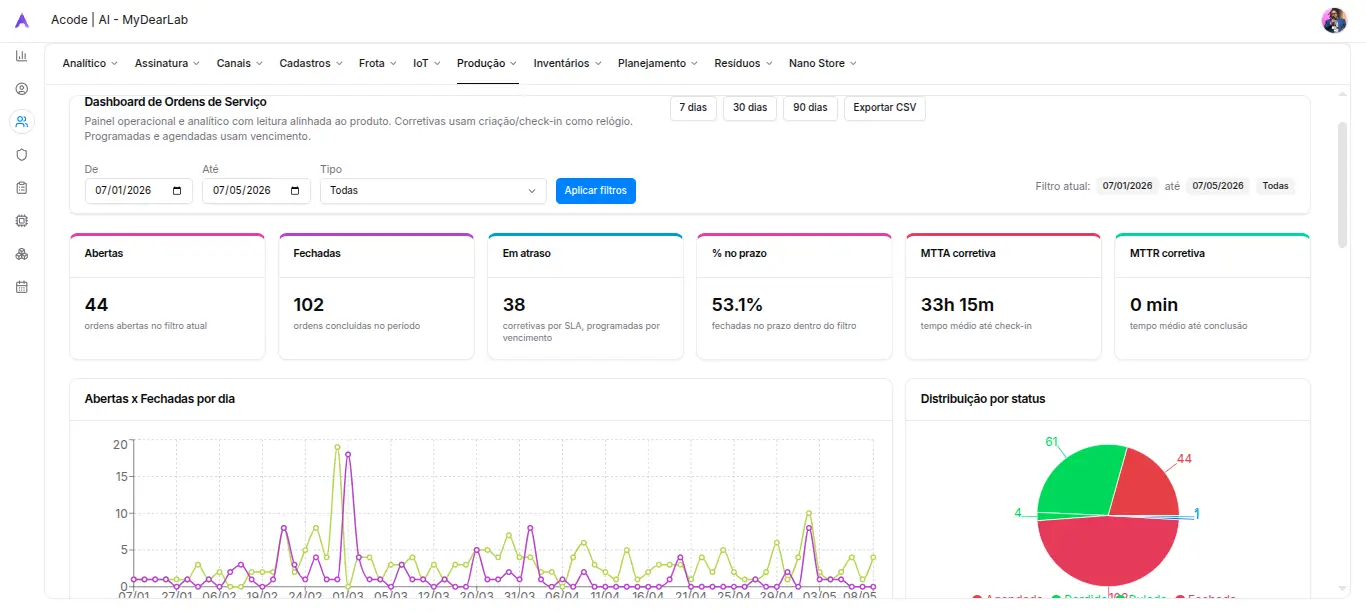Click the Em atraso card title
Image resolution: width=1366 pixels, height=612 pixels.
(527, 254)
